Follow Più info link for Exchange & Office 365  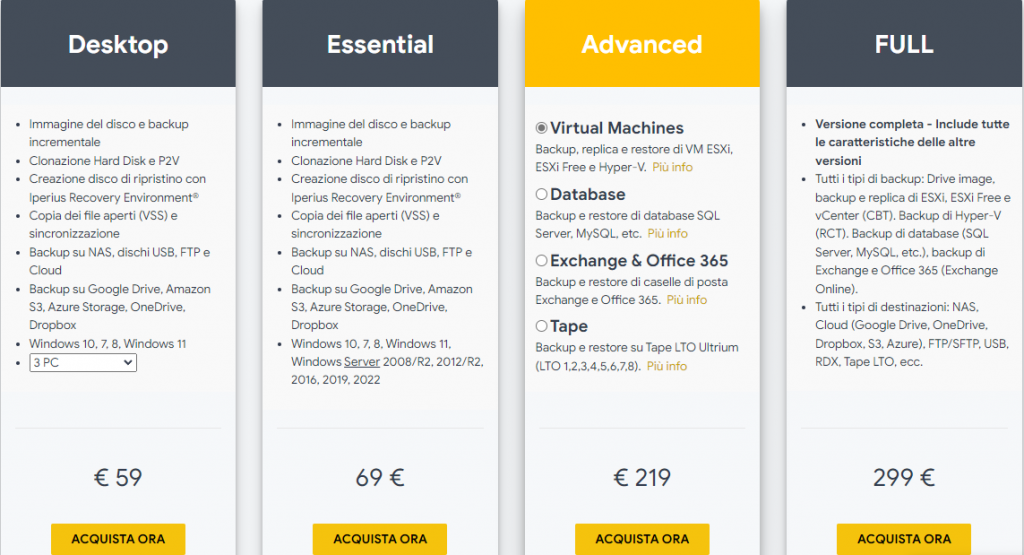(x=686, y=300)
